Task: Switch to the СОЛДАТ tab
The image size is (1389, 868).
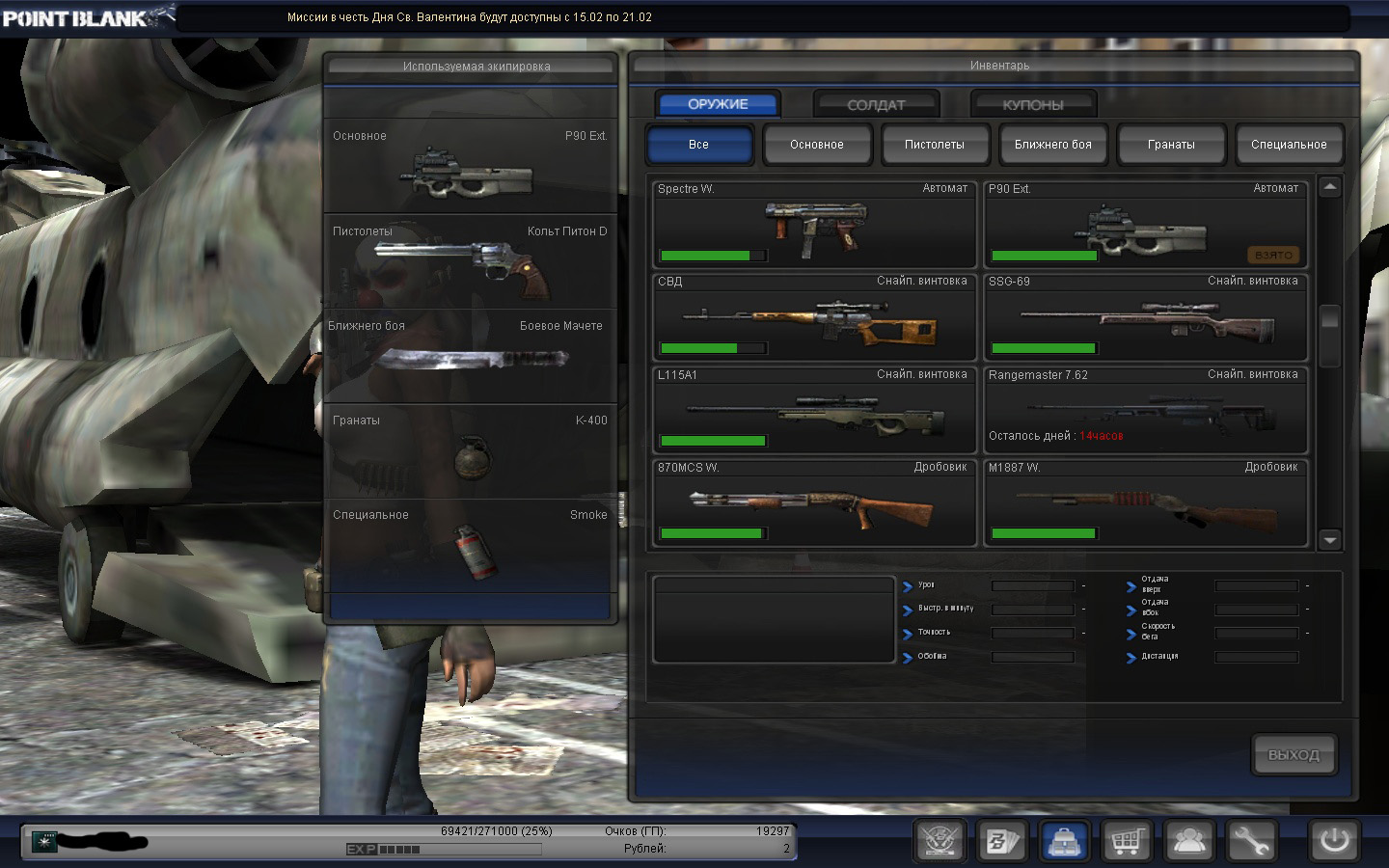Action: click(876, 104)
